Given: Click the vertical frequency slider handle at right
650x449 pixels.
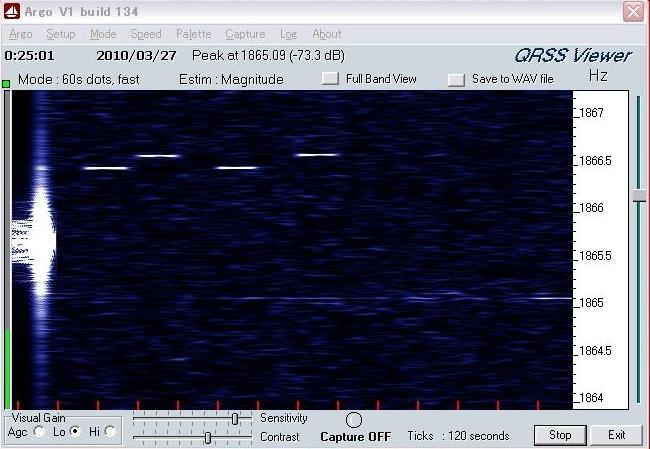Looking at the screenshot, I should [x=640, y=197].
